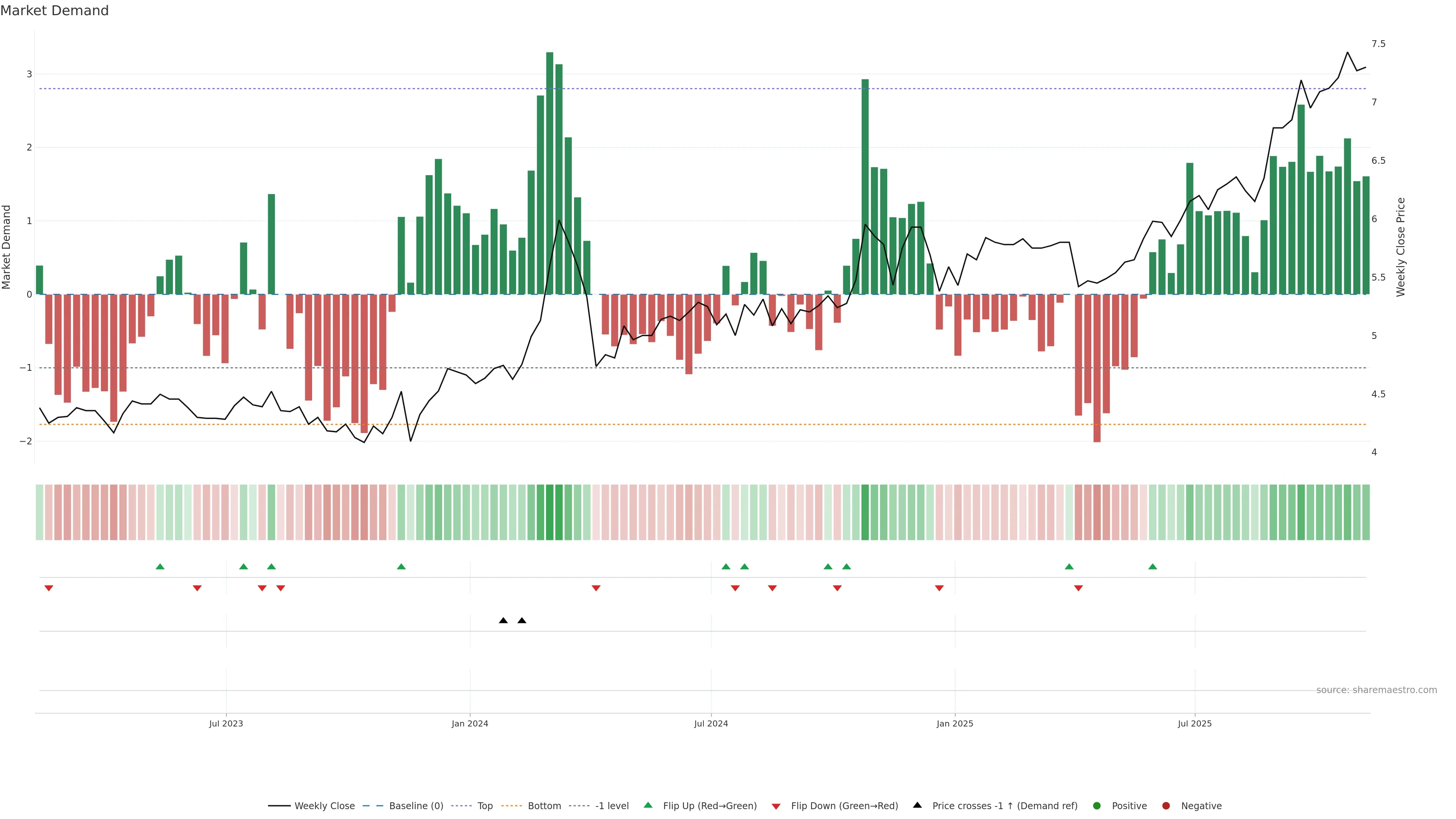Click the Market Demand chart title
1456x819 pixels.
coord(54,11)
